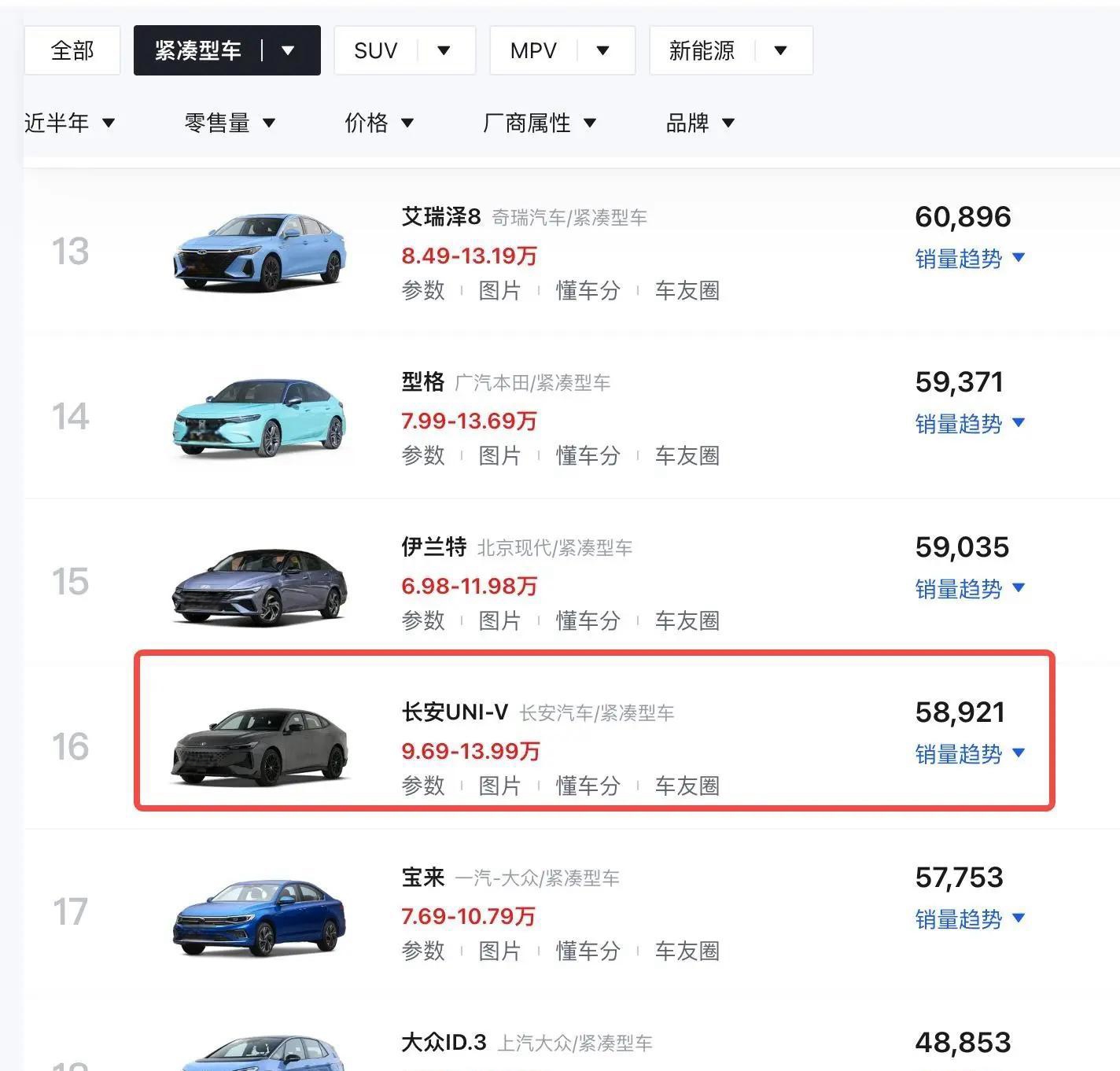Viewport: 1120px width, 1071px height.
Task: Click the 型格 car thumbnail image
Action: click(x=260, y=418)
